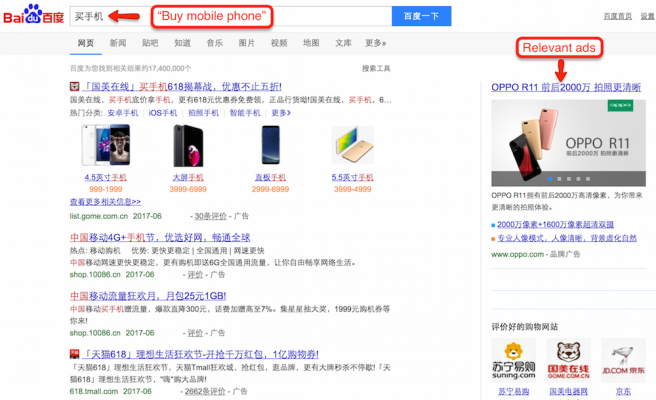
Task: Click the 4.5英寸手机 product image
Action: (106, 145)
